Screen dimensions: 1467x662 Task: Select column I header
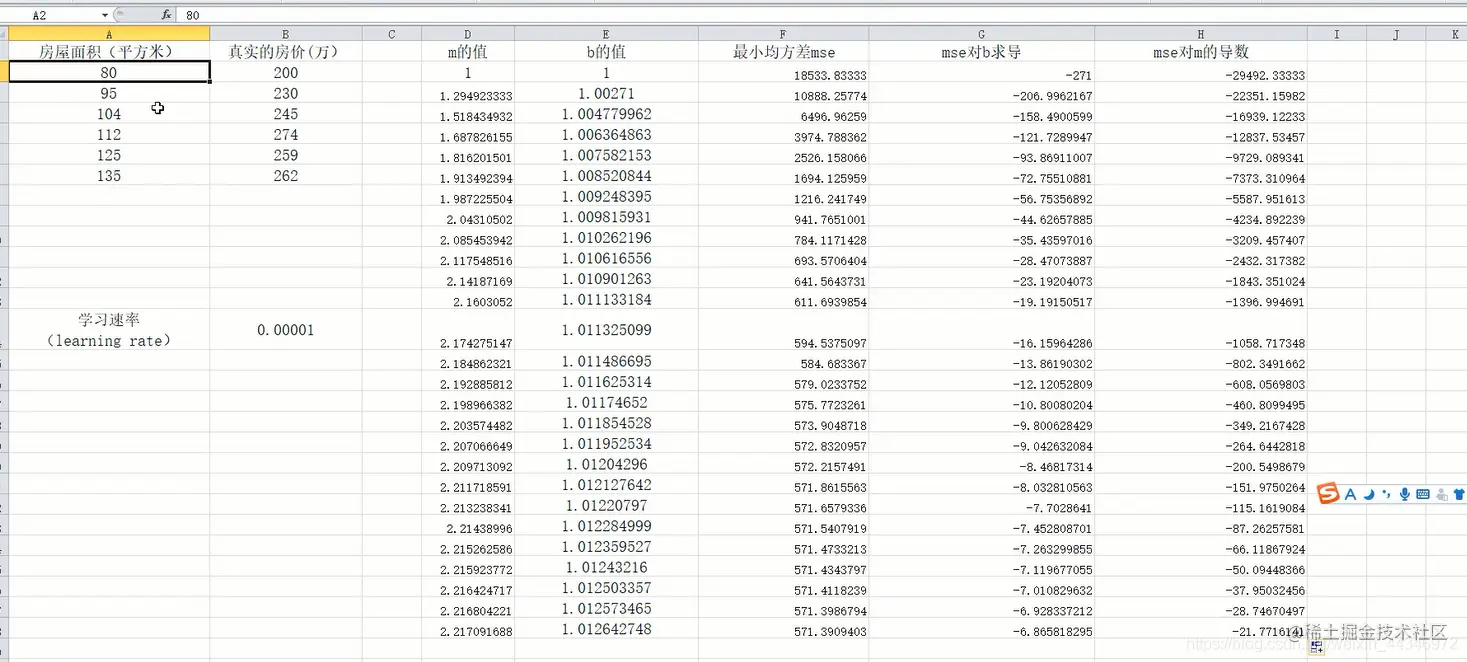coord(1336,34)
